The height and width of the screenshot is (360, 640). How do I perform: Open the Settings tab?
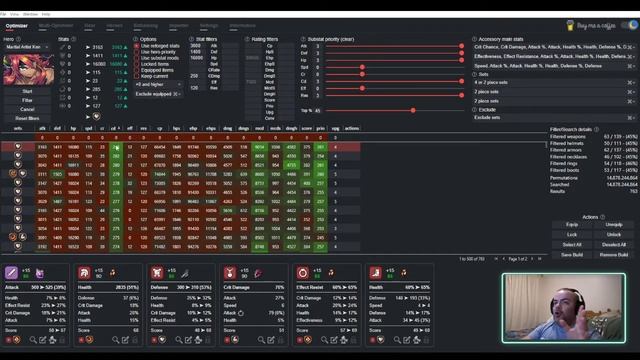click(x=209, y=26)
